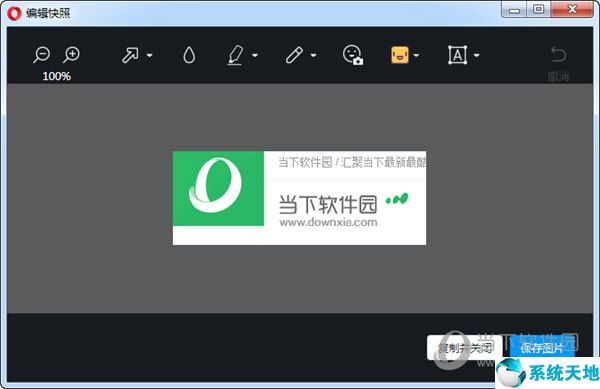Open the pencil tool options dropdown

click(x=313, y=55)
